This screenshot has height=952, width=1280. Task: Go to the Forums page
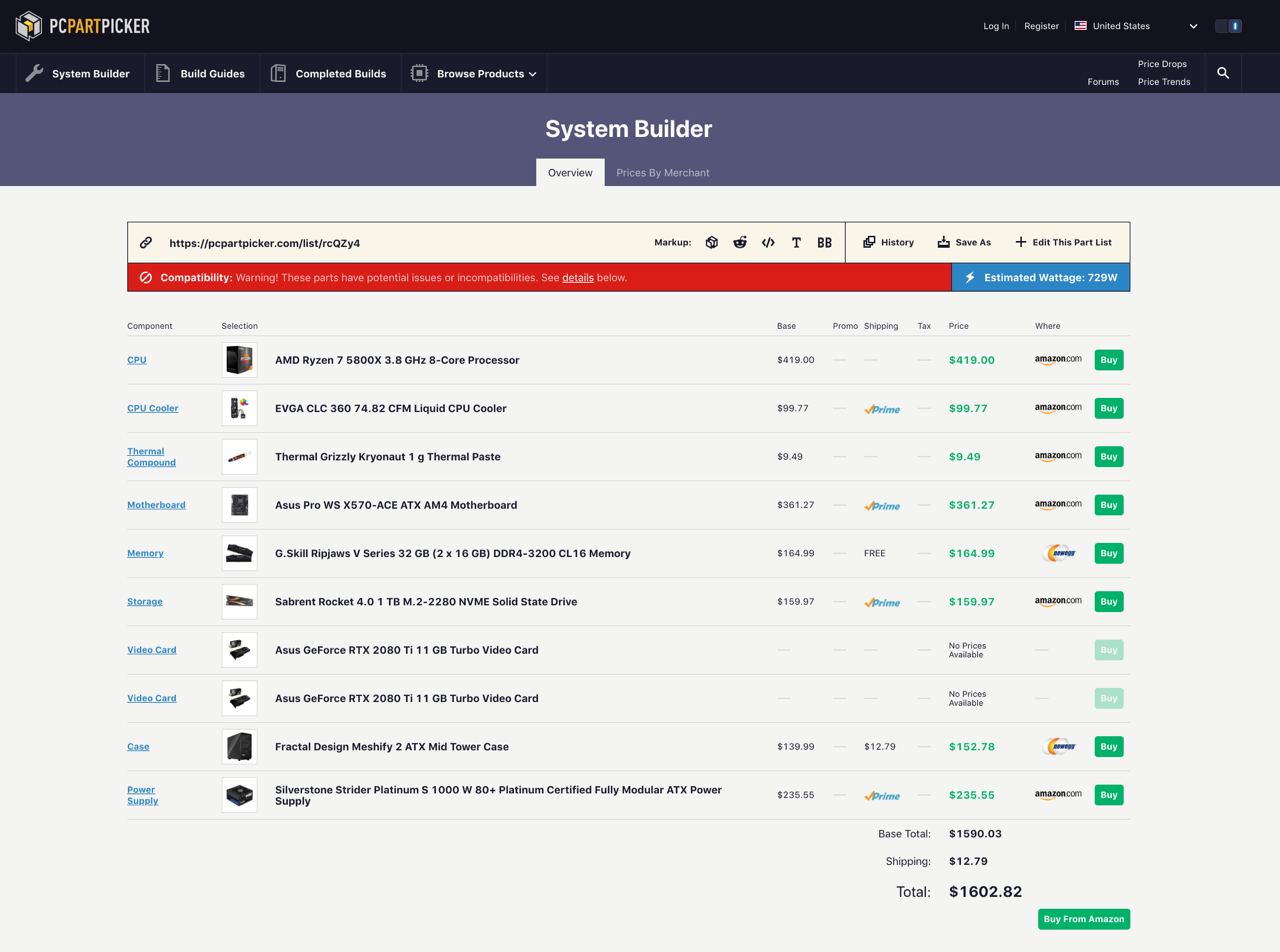[1103, 82]
